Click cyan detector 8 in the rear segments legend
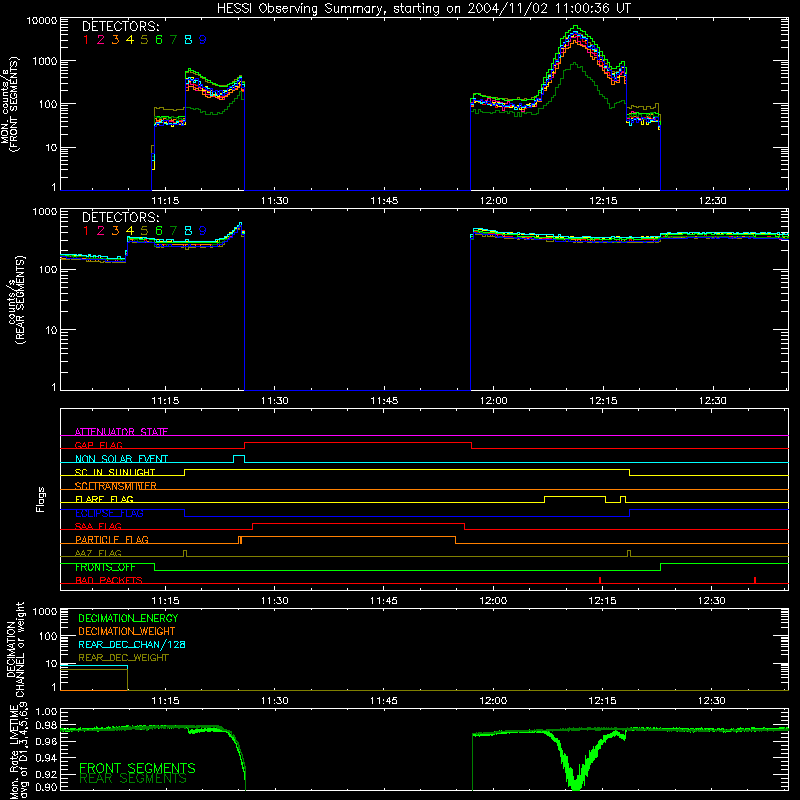 (188, 231)
